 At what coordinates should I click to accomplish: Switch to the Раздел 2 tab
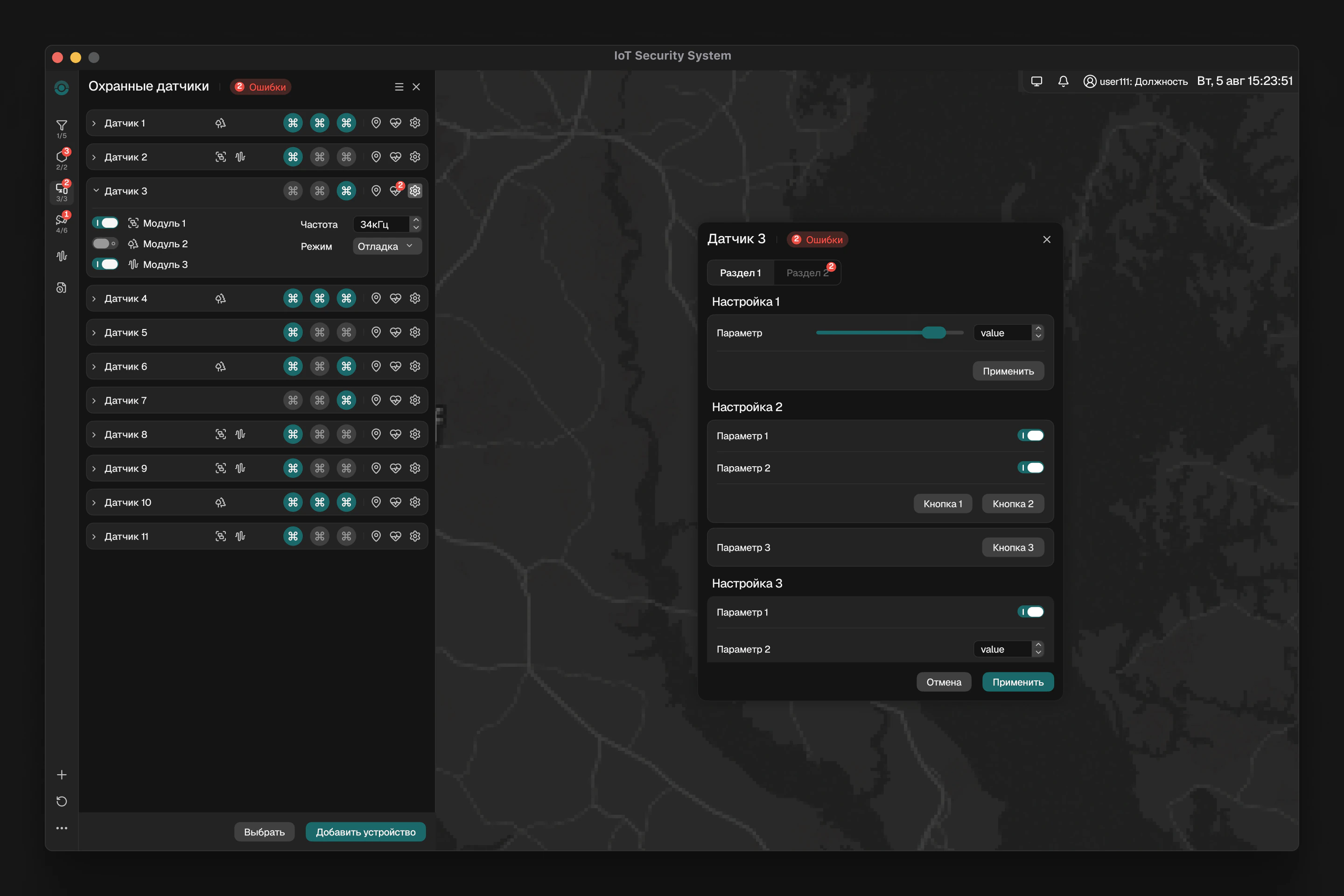pyautogui.click(x=807, y=273)
